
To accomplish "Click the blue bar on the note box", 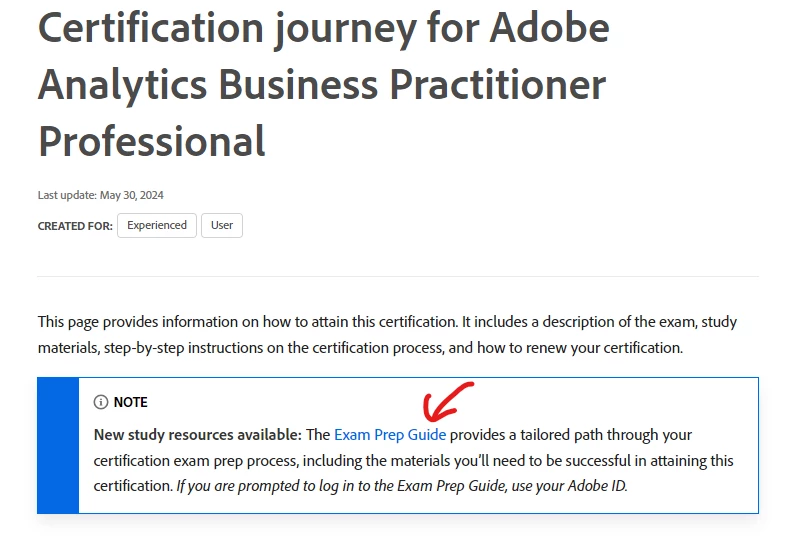I will 58,445.
